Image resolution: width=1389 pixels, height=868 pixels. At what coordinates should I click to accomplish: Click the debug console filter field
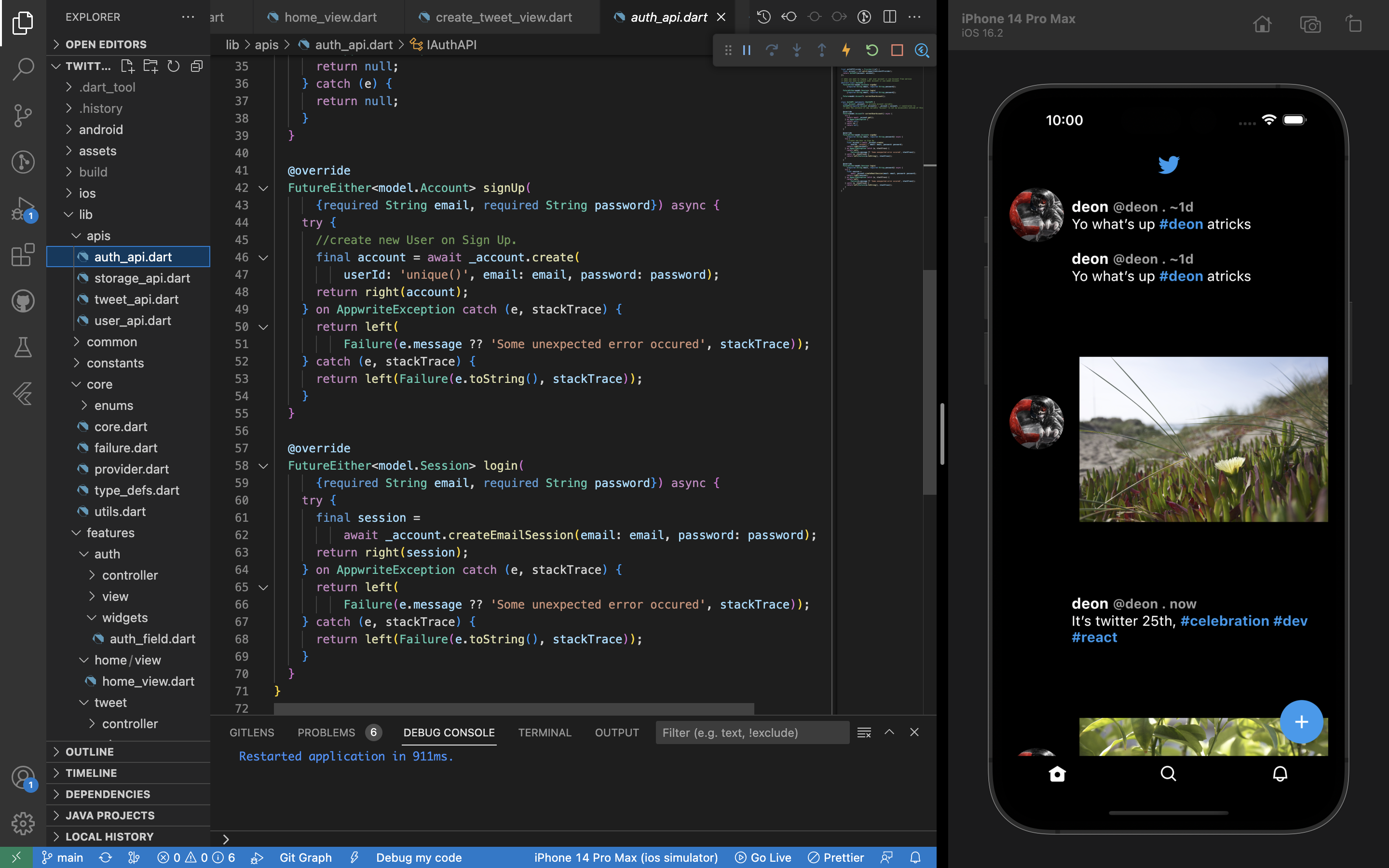(x=752, y=732)
